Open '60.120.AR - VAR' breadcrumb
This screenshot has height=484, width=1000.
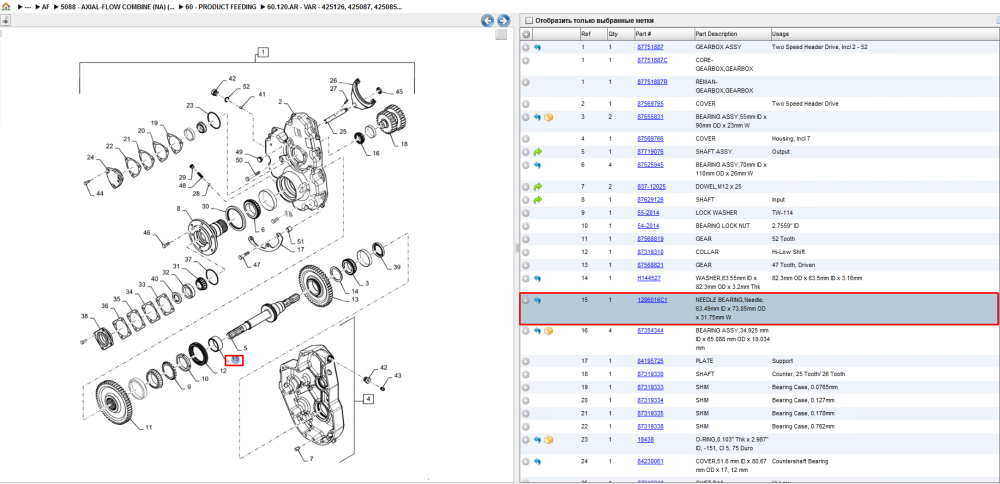[335, 6]
